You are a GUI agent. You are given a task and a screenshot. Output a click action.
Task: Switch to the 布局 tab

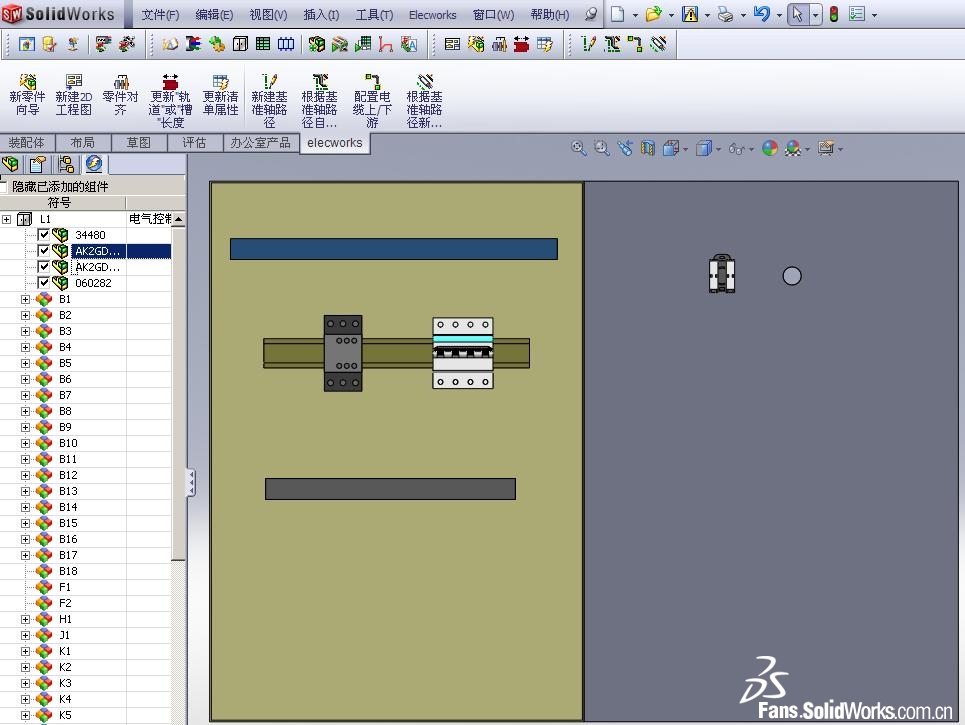click(82, 143)
